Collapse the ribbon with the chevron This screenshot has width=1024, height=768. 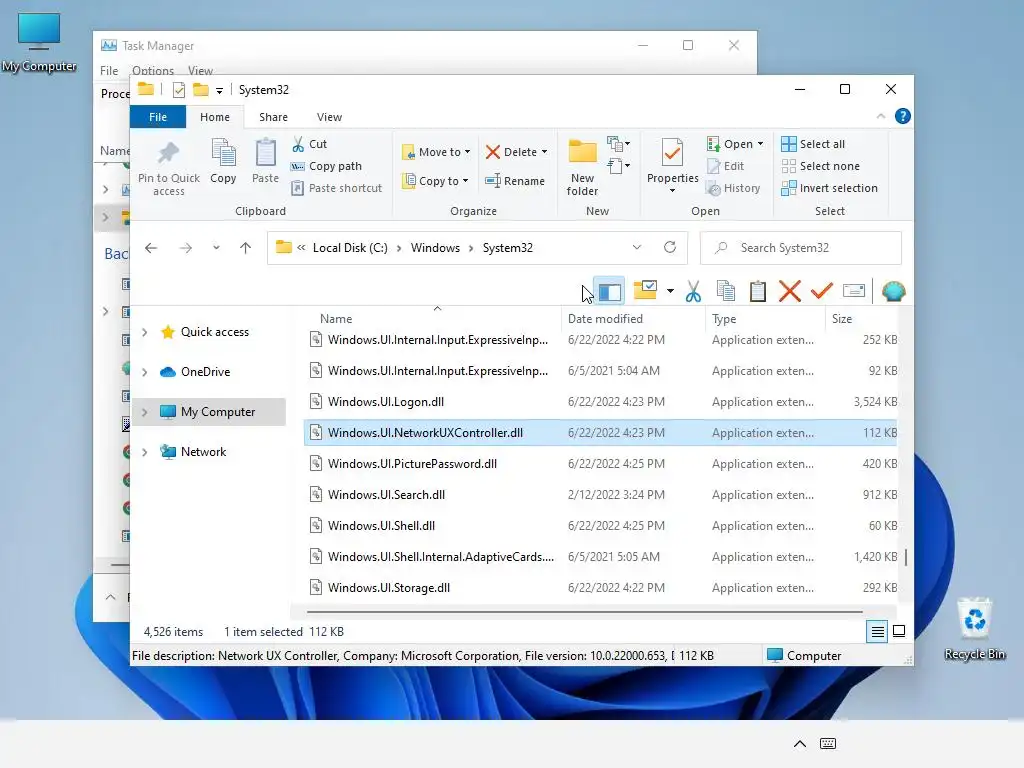tap(881, 116)
